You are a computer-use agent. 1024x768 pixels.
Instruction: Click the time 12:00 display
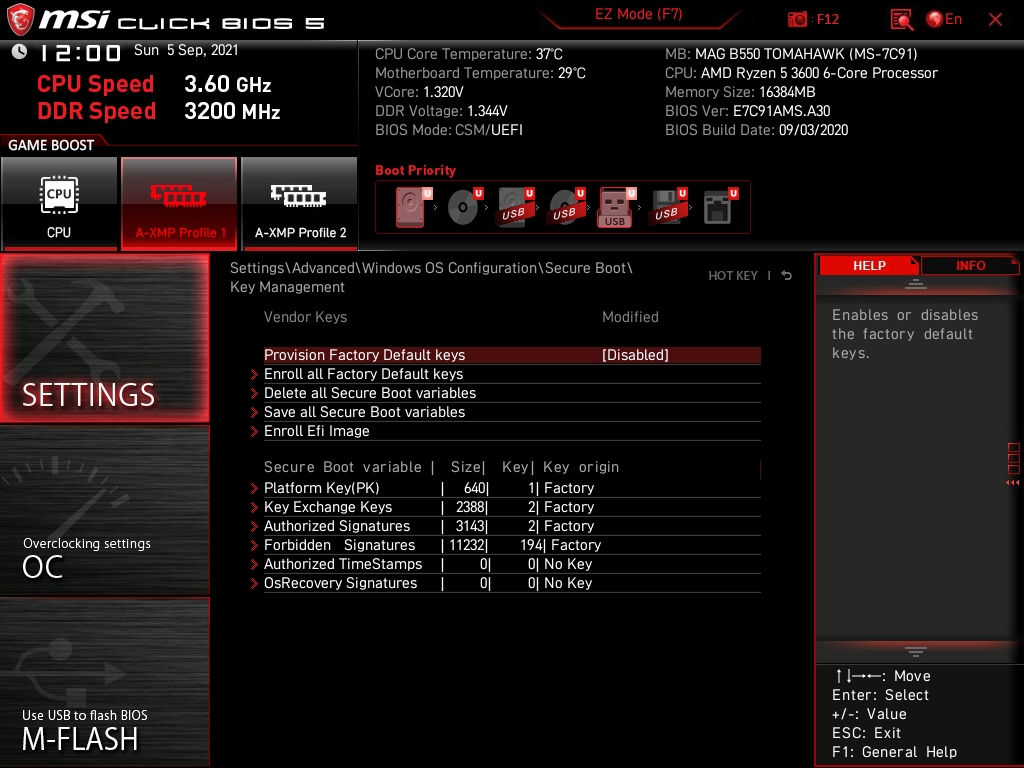80,52
